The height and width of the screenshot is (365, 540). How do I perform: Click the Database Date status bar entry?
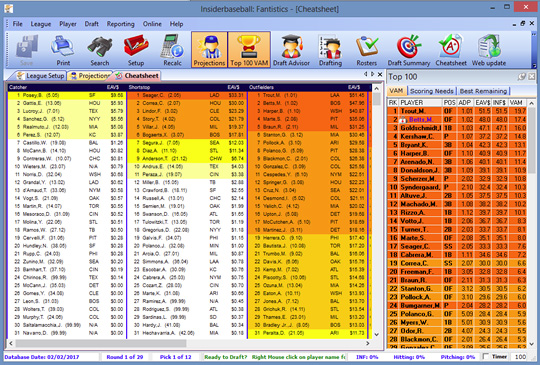point(42,357)
